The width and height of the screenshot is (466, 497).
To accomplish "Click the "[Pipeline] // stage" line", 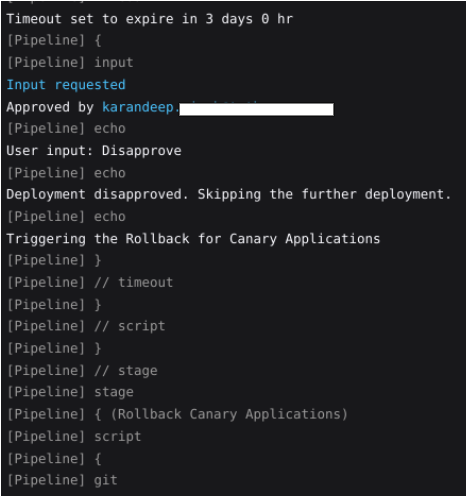I will point(82,370).
